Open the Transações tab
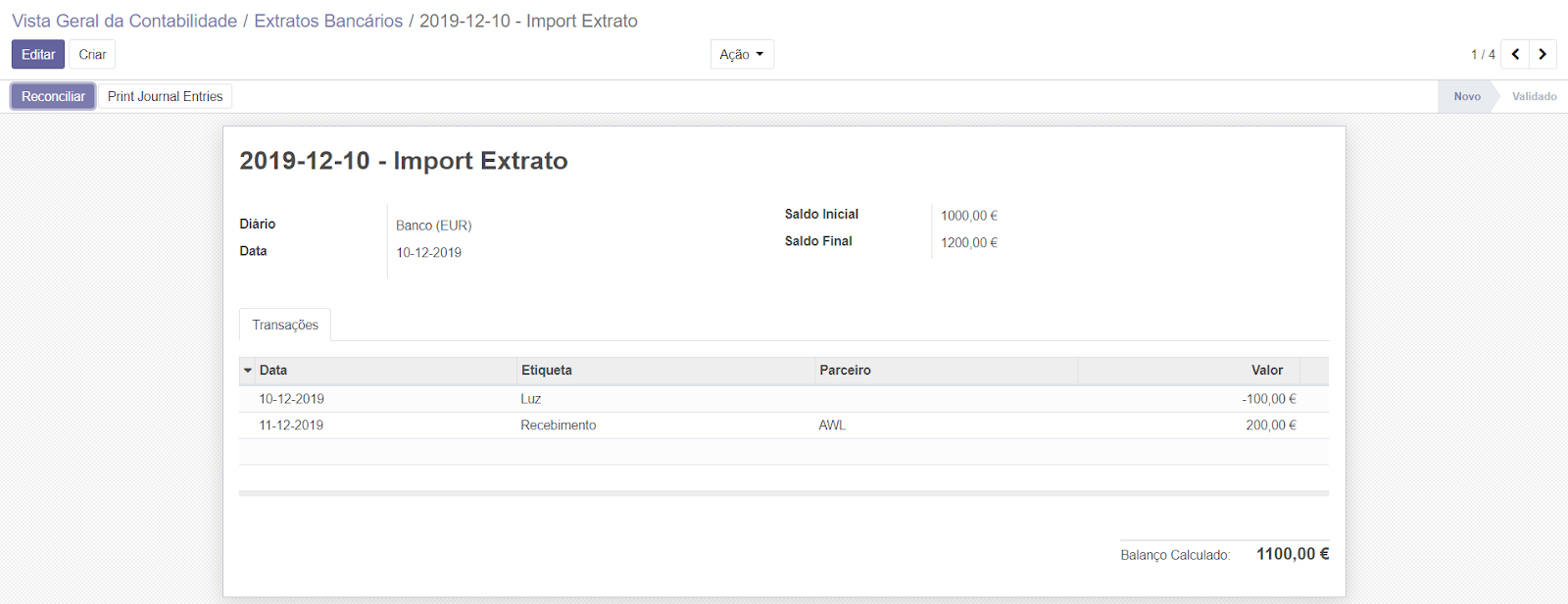The height and width of the screenshot is (604, 1568). click(285, 325)
